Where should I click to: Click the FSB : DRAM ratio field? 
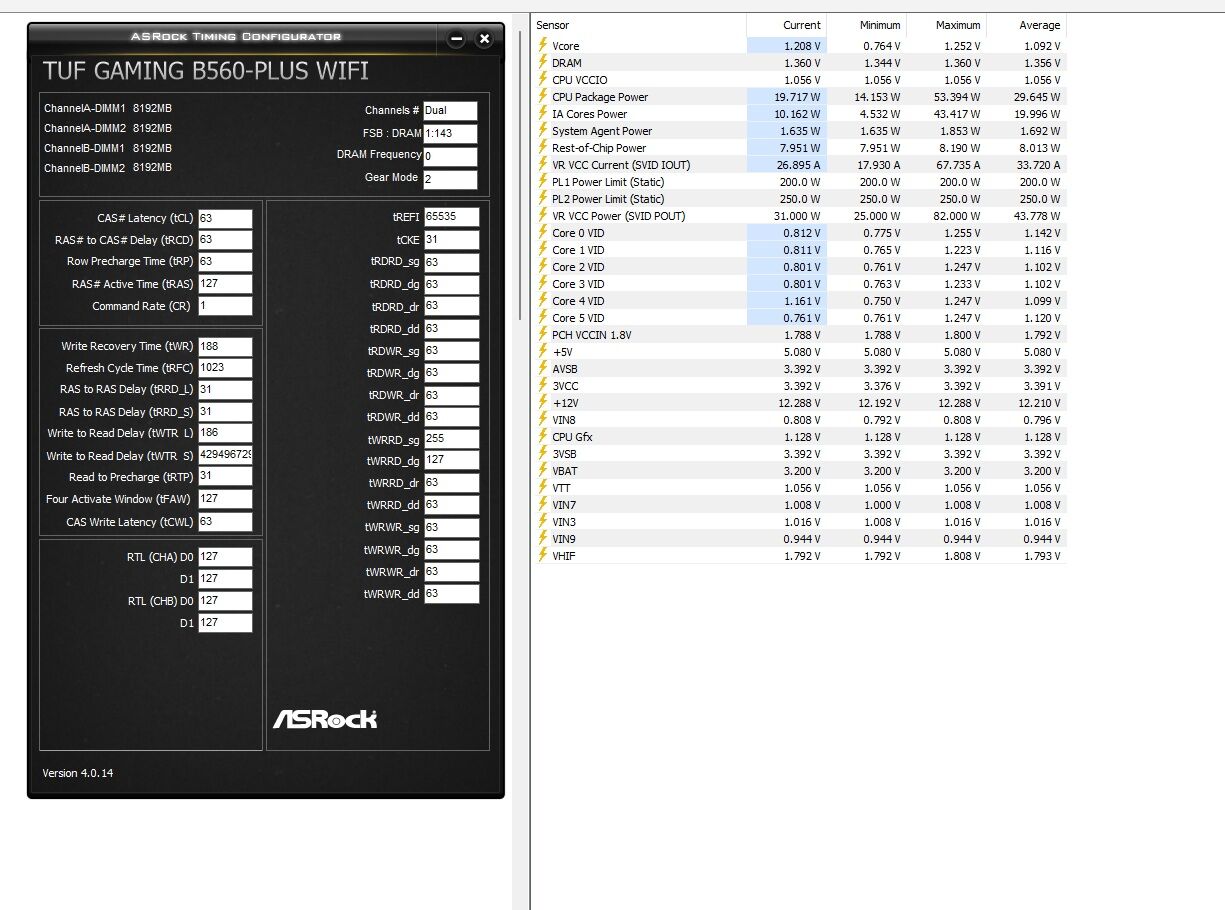pyautogui.click(x=450, y=134)
